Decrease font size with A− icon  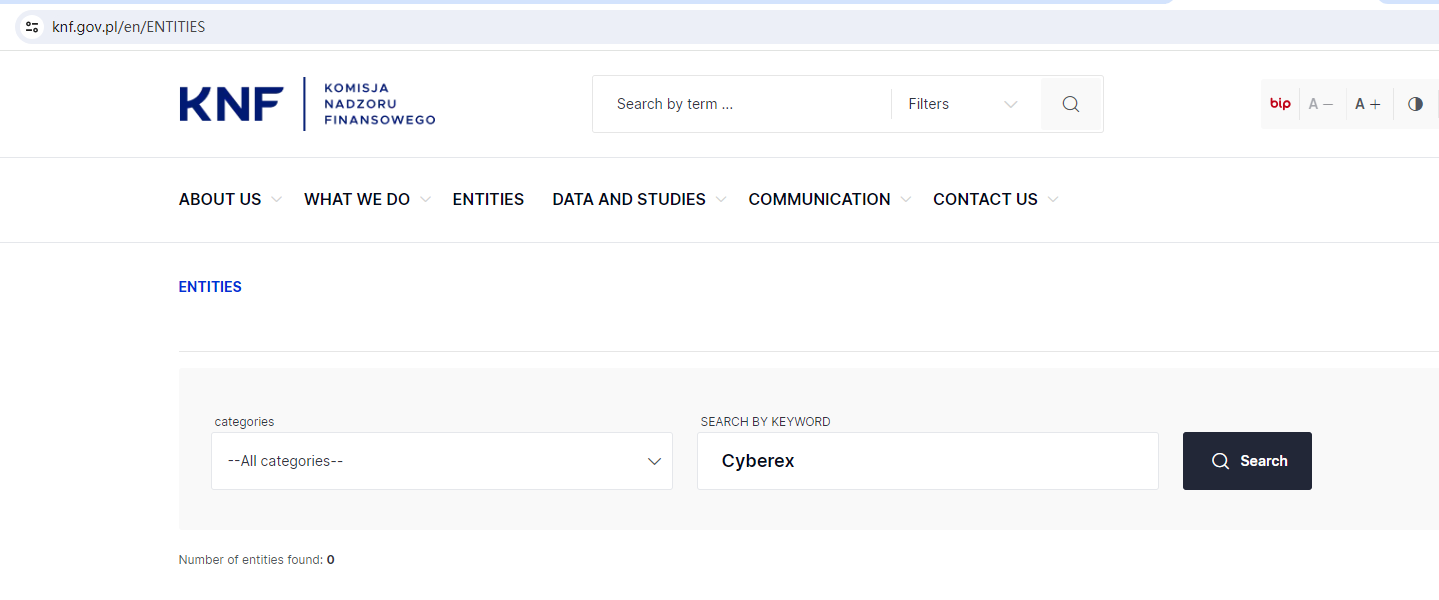(1321, 104)
